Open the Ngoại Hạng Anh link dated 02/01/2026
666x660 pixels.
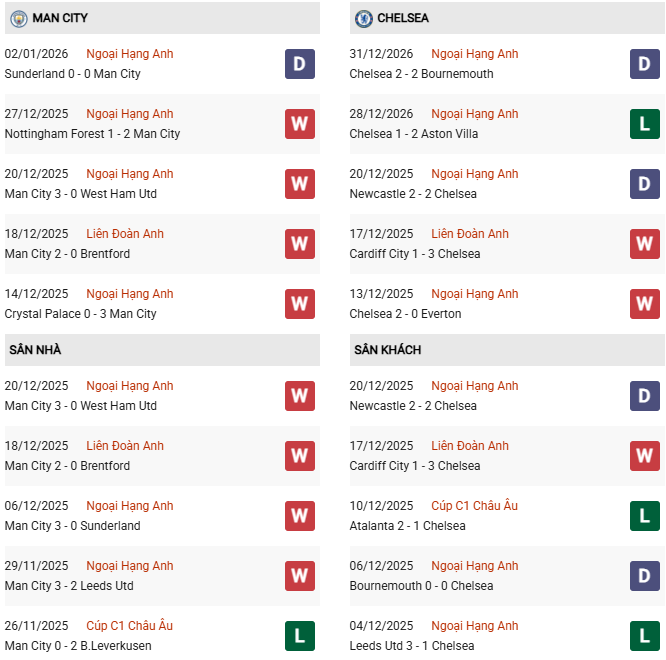pyautogui.click(x=130, y=54)
